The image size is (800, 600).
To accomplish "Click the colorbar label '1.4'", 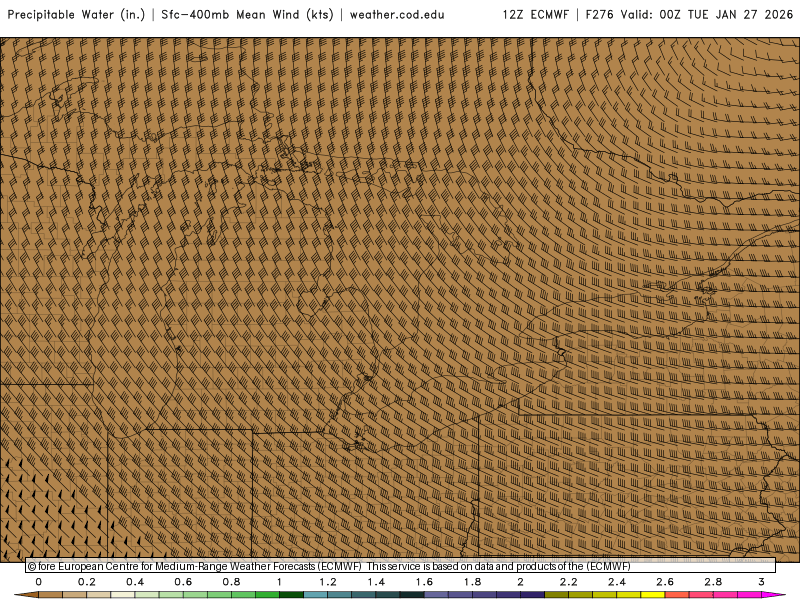I will pos(376,582).
